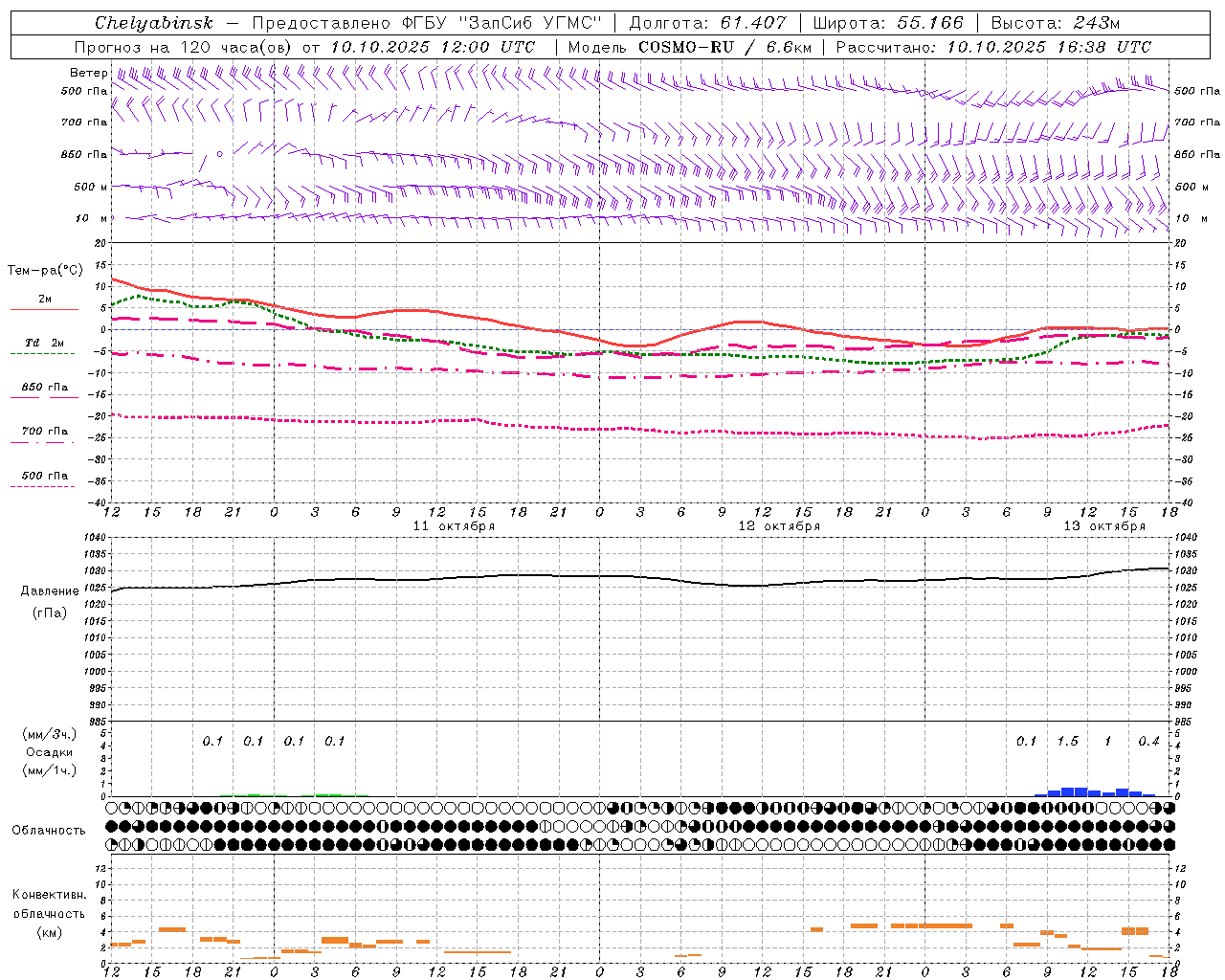Click the (км) convective cloud unit label
The width and height of the screenshot is (1225, 980).
point(49,932)
